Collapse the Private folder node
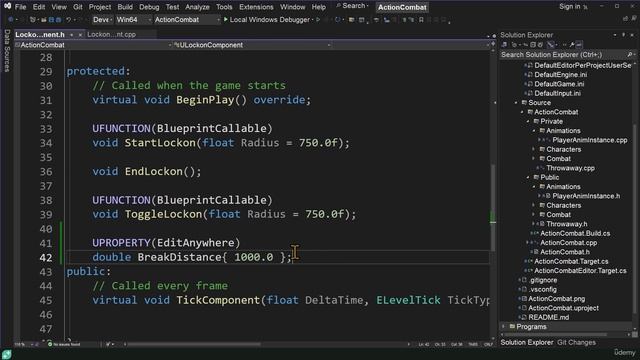Image resolution: width=640 pixels, height=360 pixels. pyautogui.click(x=528, y=121)
